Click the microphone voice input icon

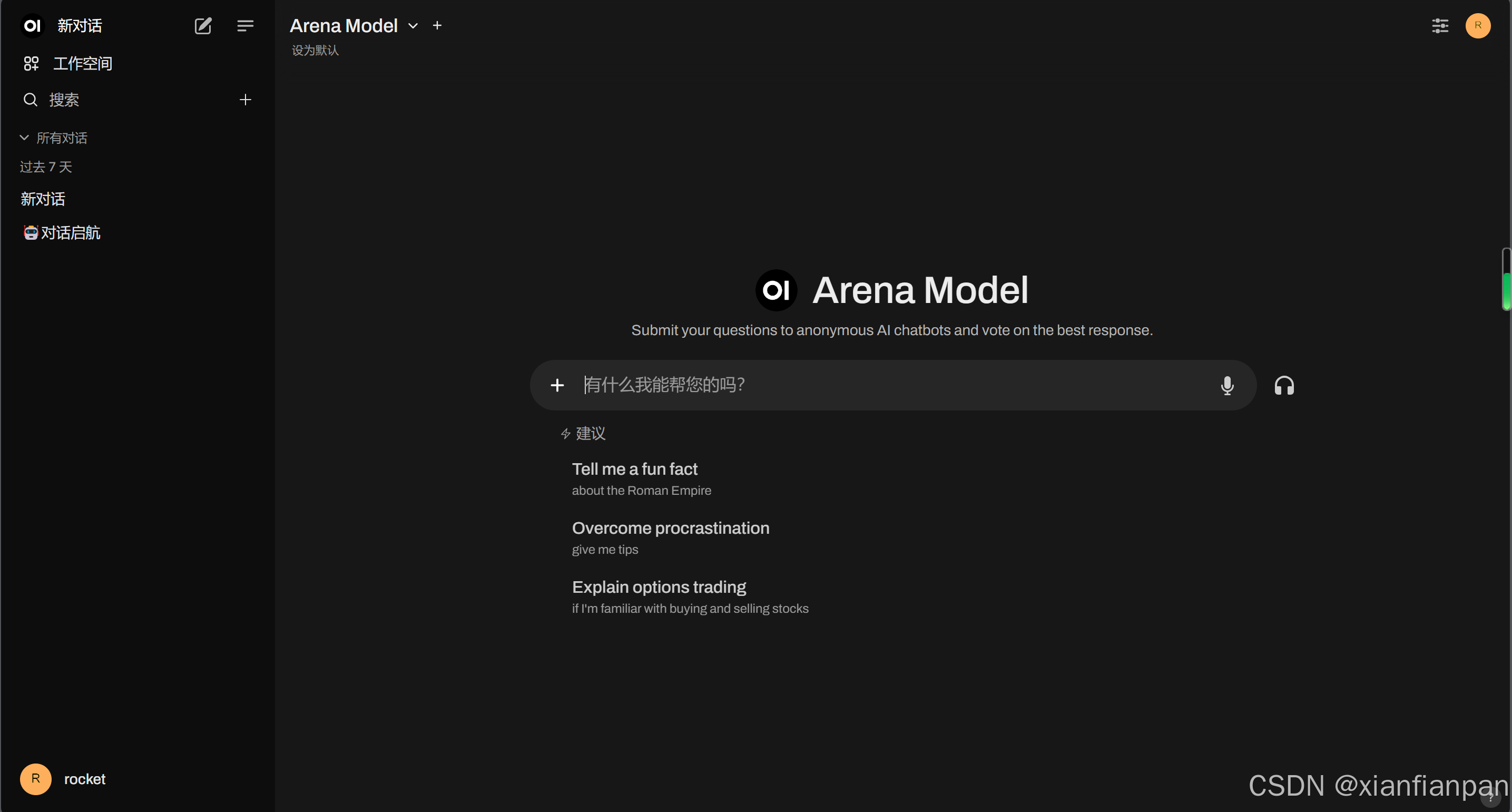coord(1227,385)
